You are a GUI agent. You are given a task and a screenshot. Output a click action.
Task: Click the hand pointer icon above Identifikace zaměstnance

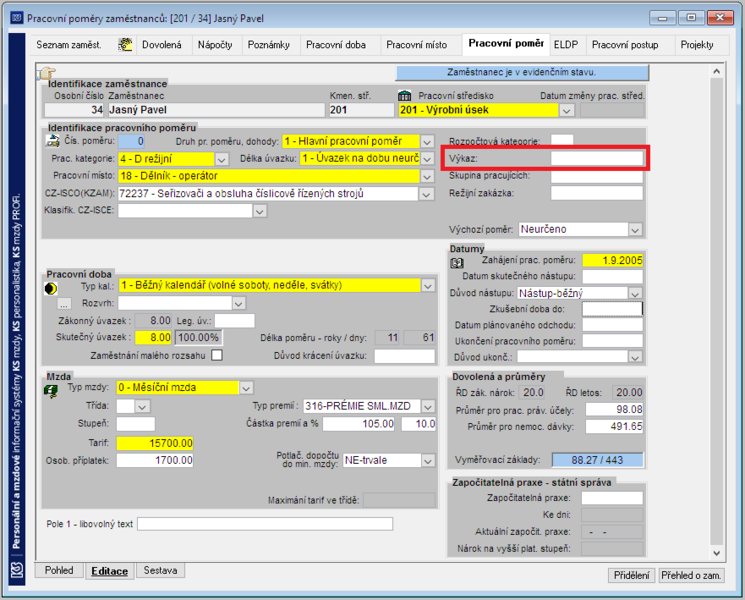pos(47,73)
